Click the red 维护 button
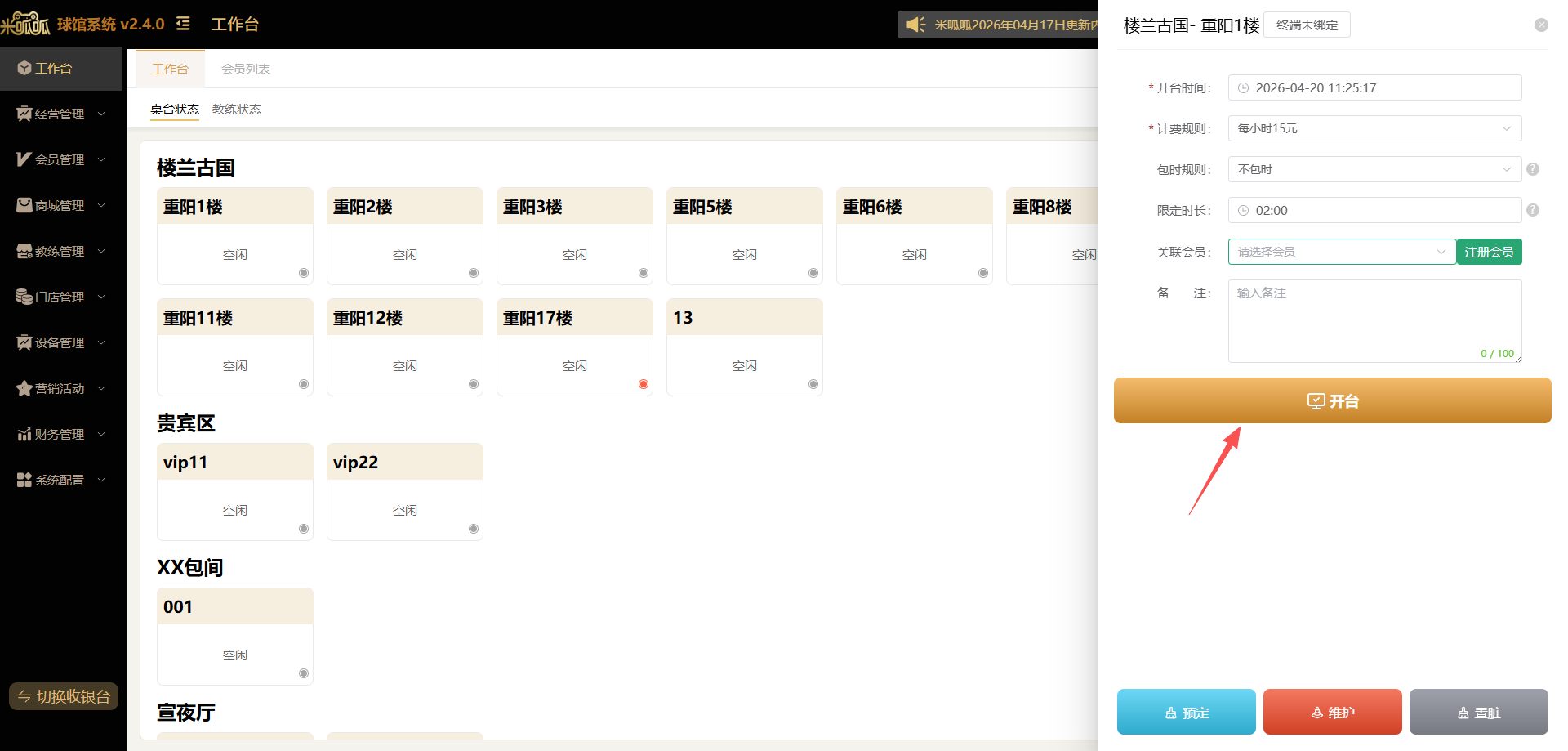Viewport: 1568px width, 751px height. 1332,712
